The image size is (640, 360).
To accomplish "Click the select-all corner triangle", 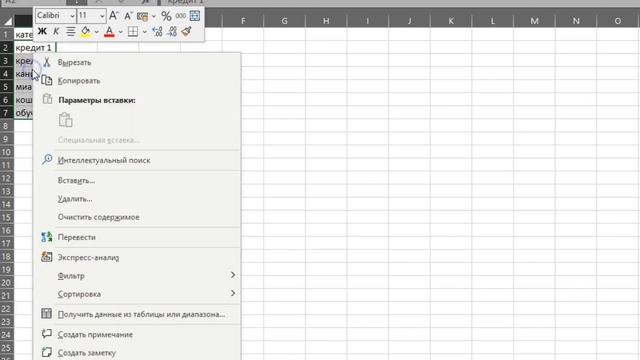I will 7,21.
